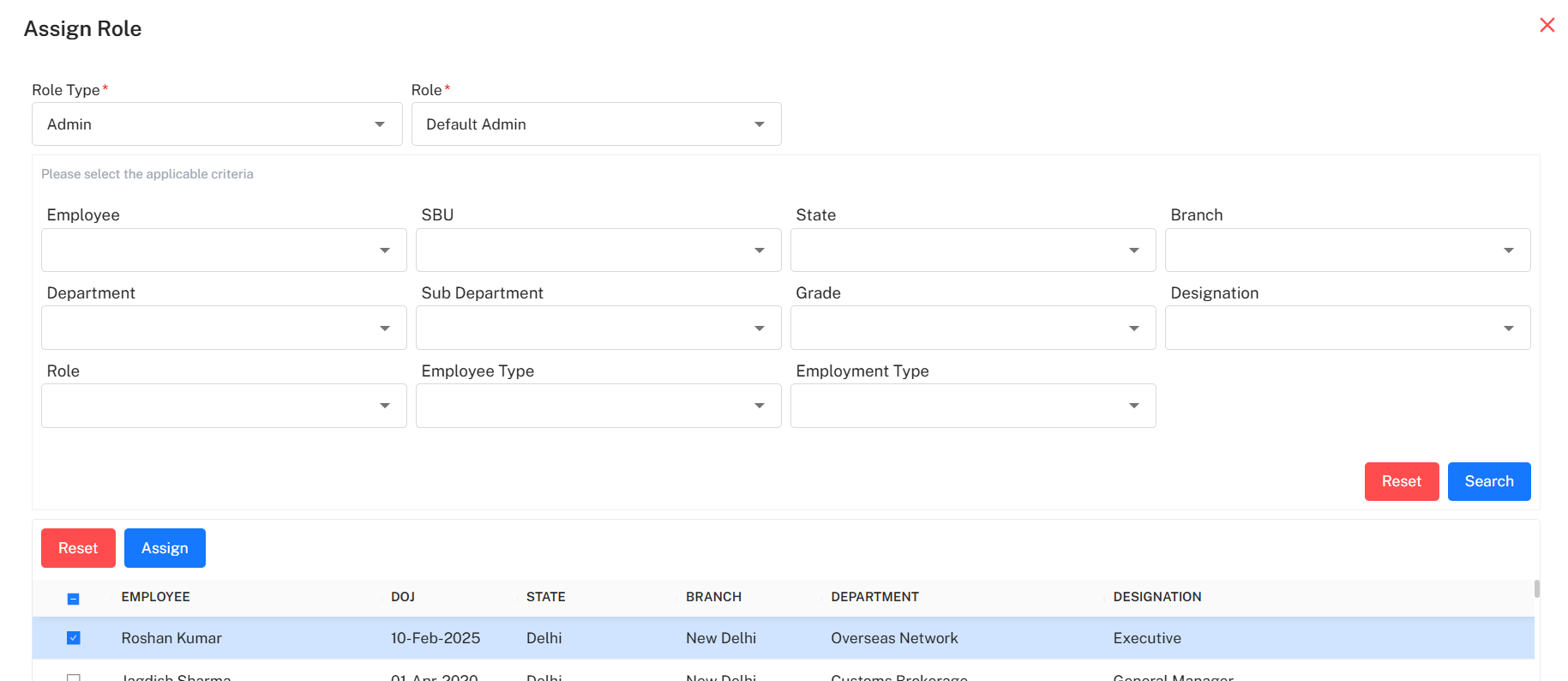
Task: Toggle the select-all checkbox in table header
Action: coord(74,599)
